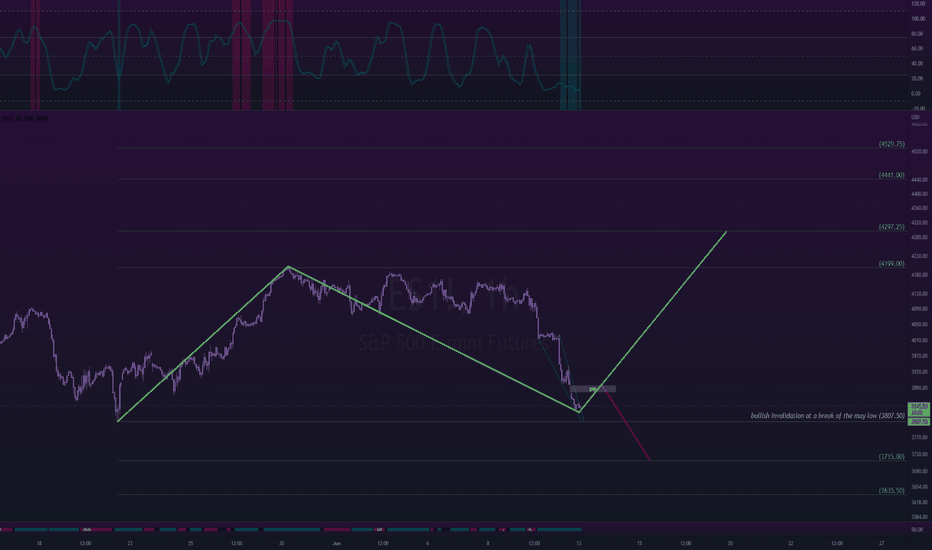This screenshot has height=550, width=932.
Task: Select the small gray label box near June 13 low
Action: coord(593,389)
